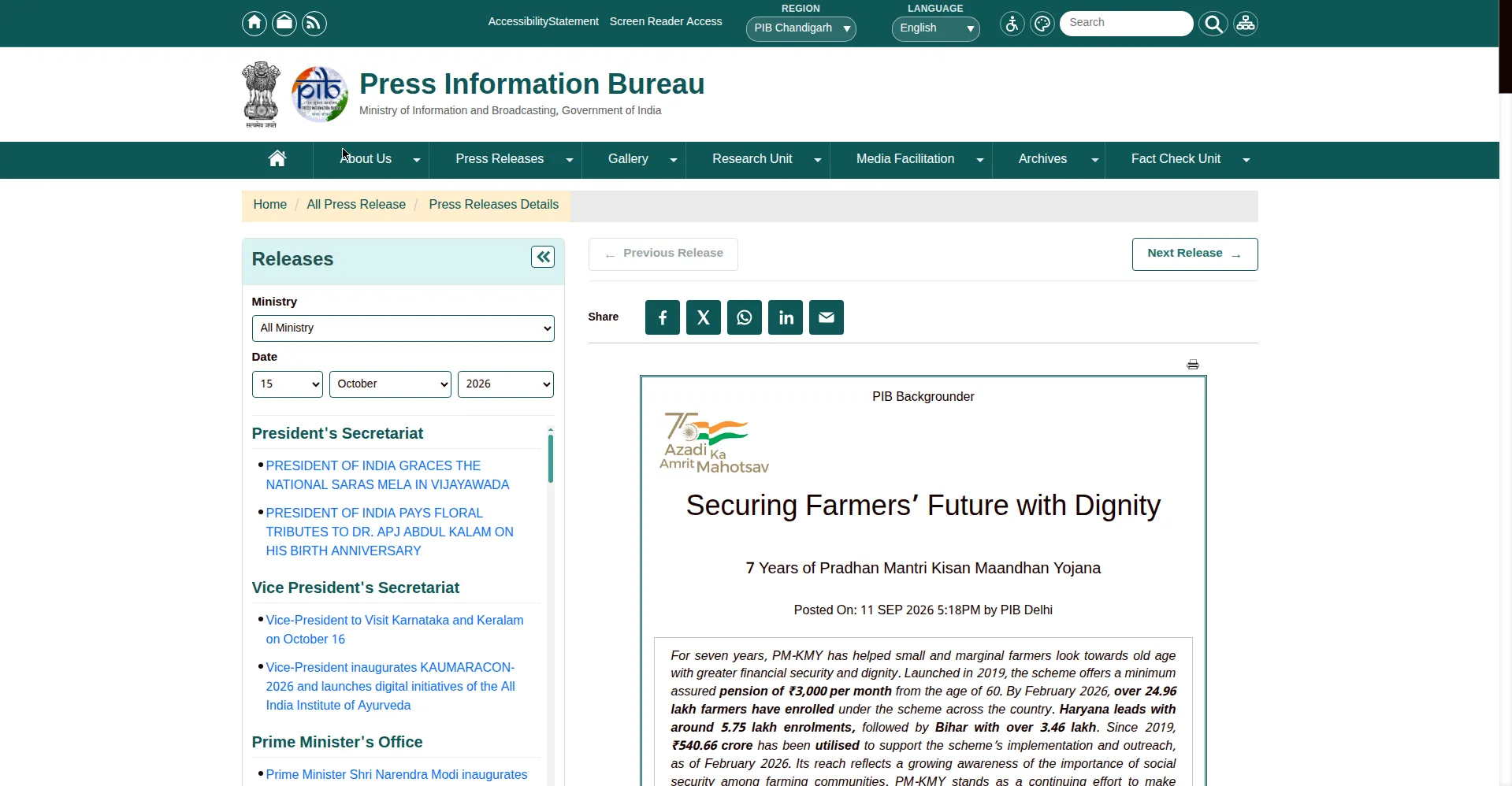Go to home via green navbar house icon

[x=277, y=159]
